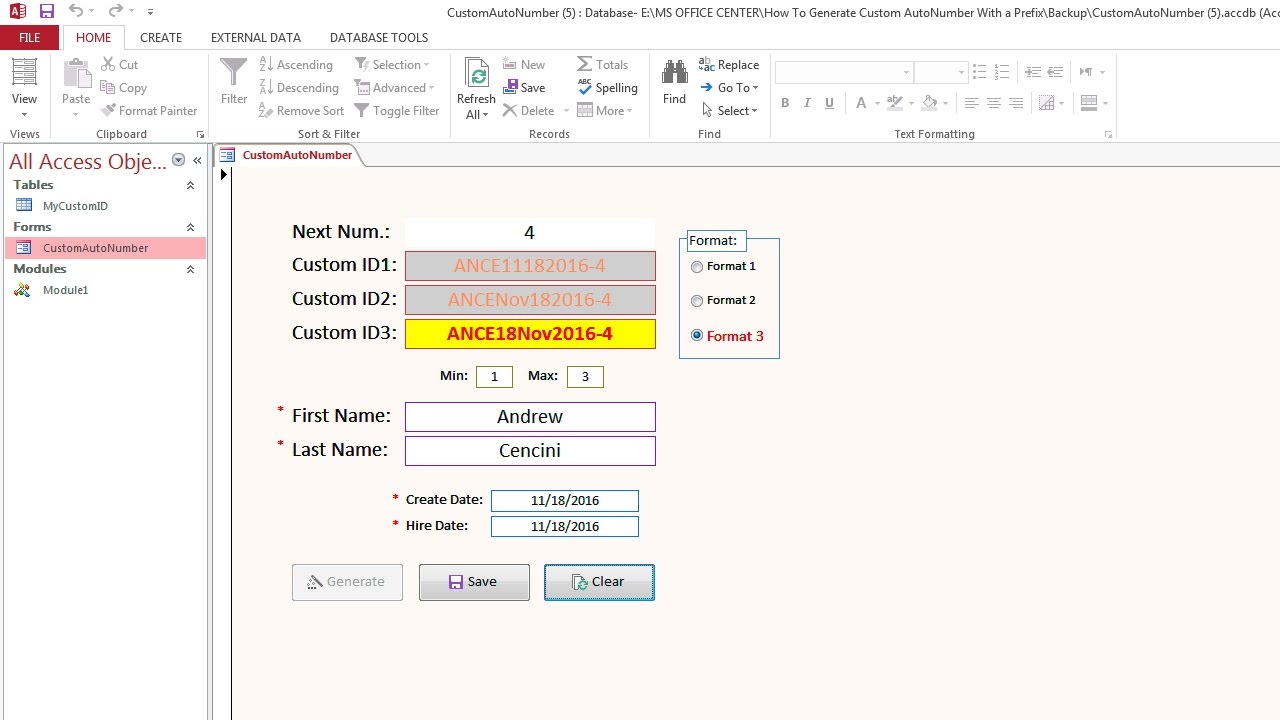Select the Format 1 radio option

pos(697,267)
